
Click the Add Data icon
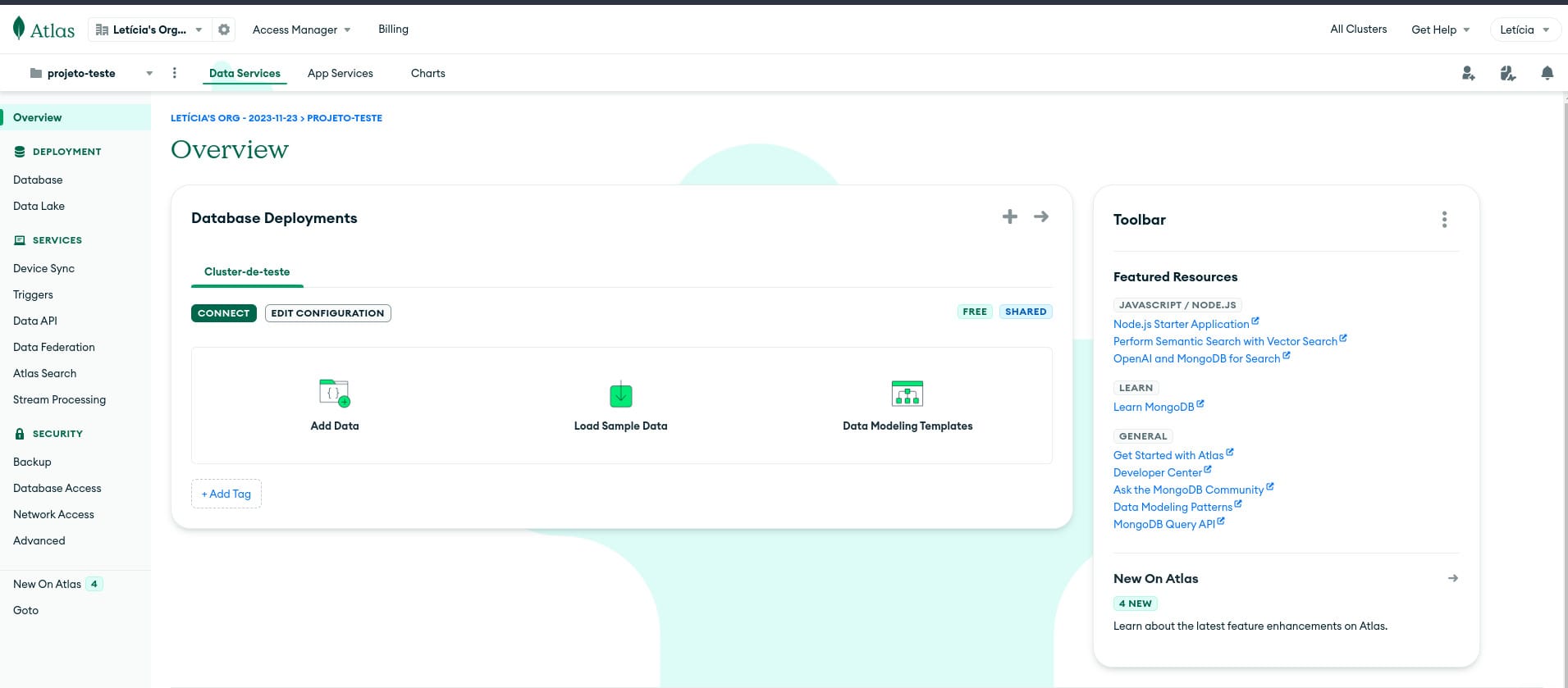coord(334,393)
